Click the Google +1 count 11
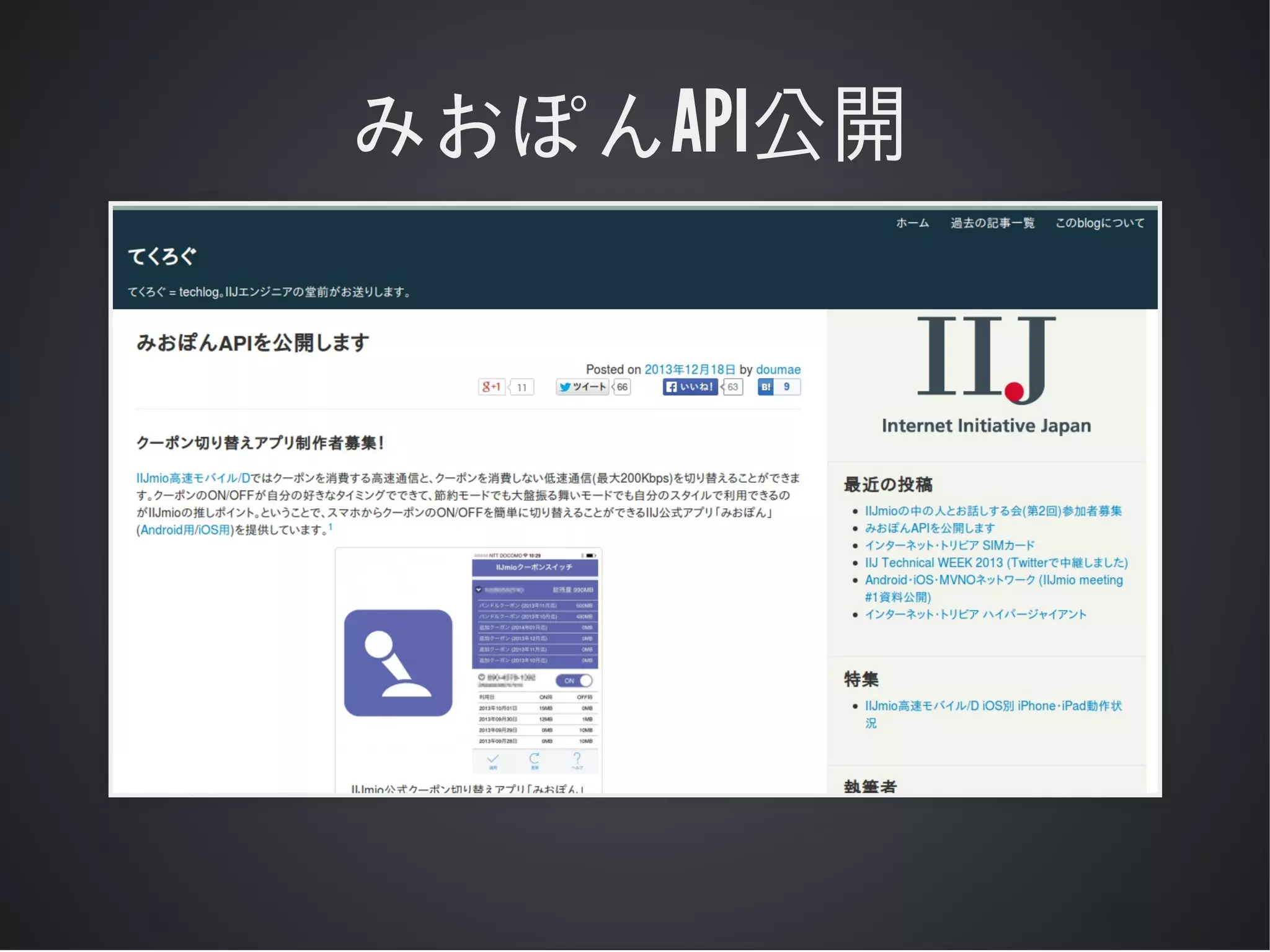The height and width of the screenshot is (952, 1270). click(522, 387)
